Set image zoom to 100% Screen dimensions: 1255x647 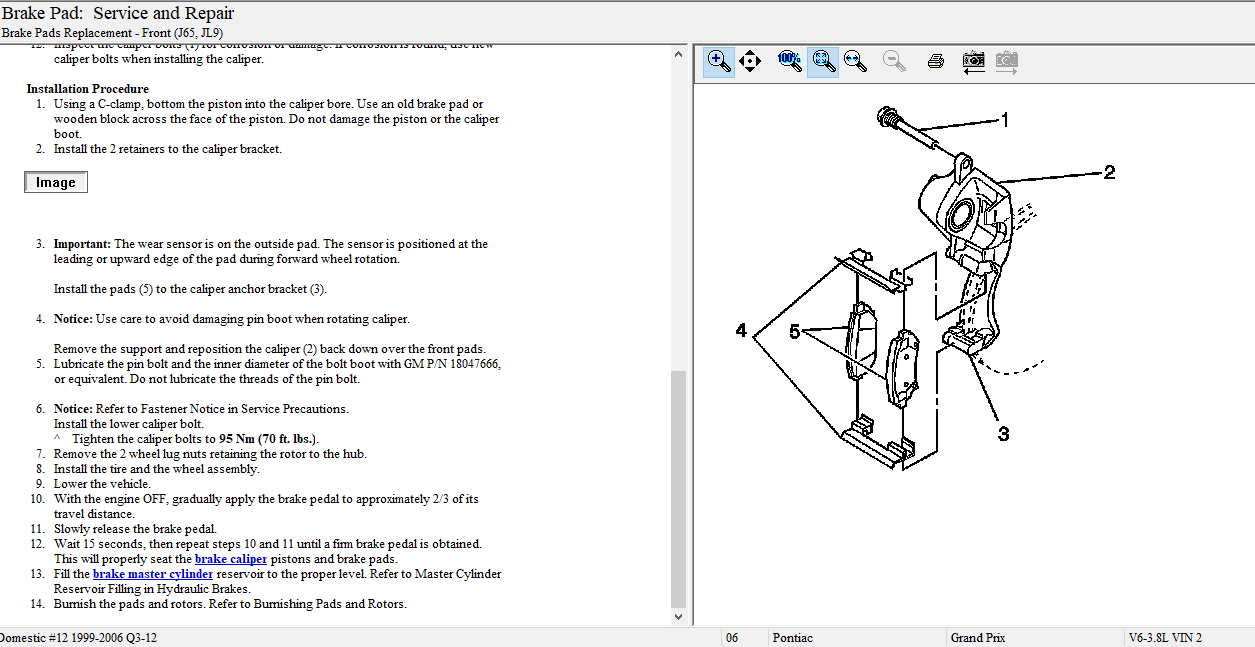(789, 61)
